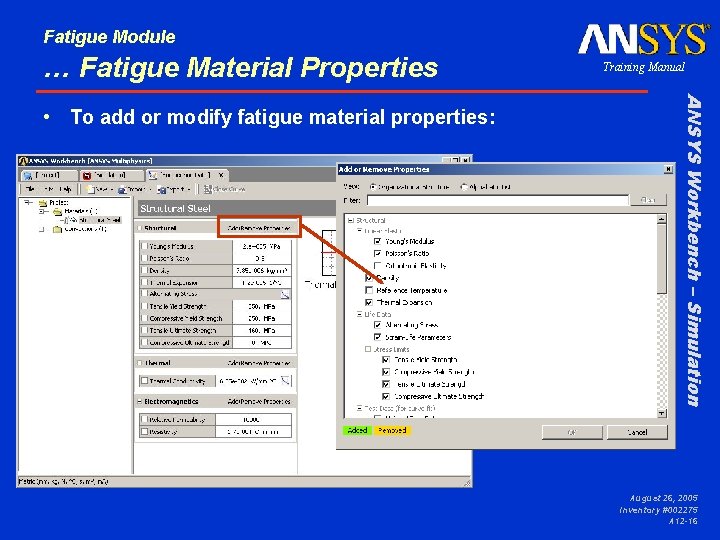
Task: Open the Thermal Conductivity curve icon
Action: coord(285,380)
